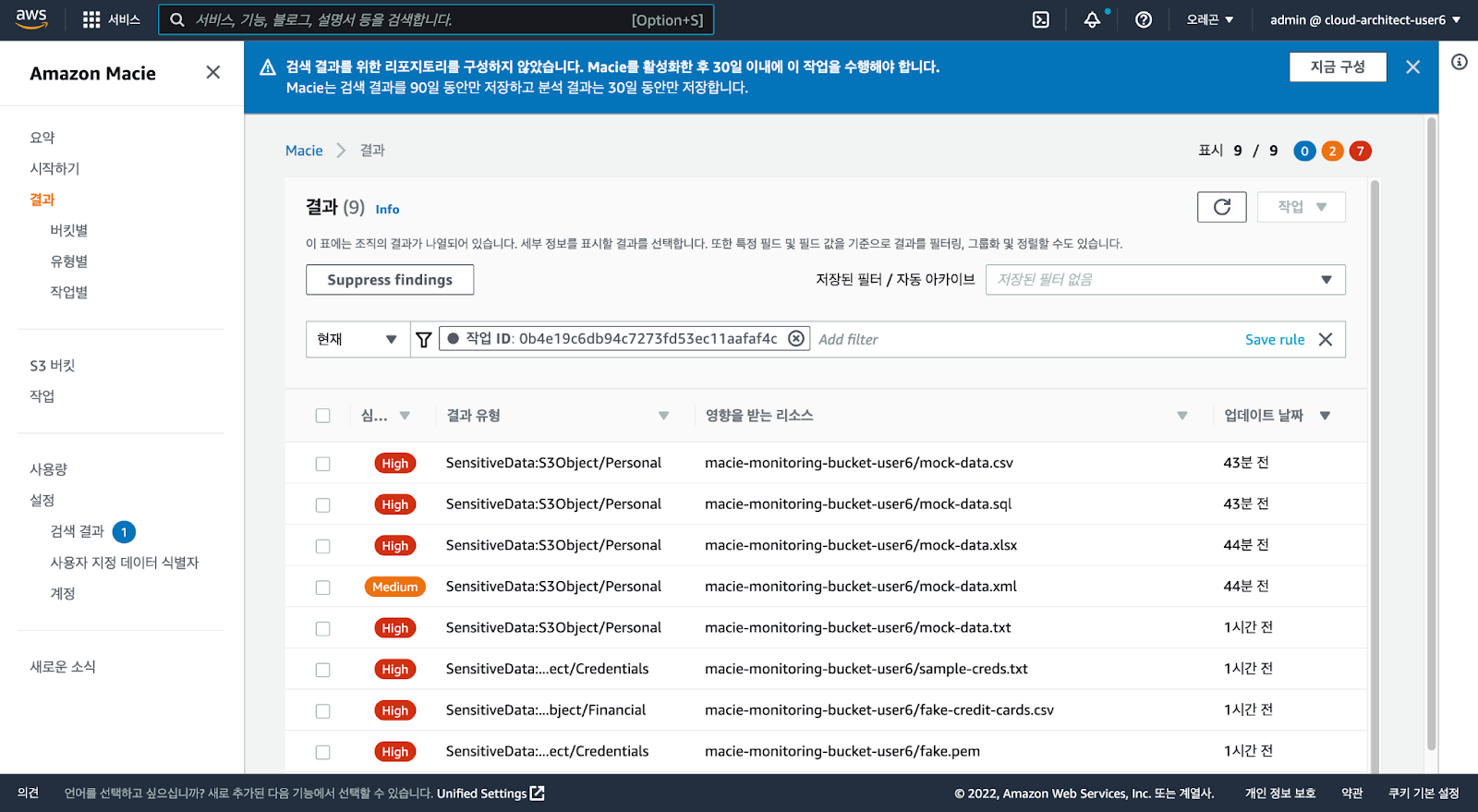Image resolution: width=1478 pixels, height=812 pixels.
Task: Click the filter funnel icon
Action: (424, 339)
